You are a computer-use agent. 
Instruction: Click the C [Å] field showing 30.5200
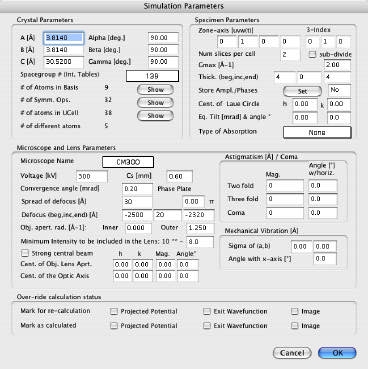[x=63, y=62]
